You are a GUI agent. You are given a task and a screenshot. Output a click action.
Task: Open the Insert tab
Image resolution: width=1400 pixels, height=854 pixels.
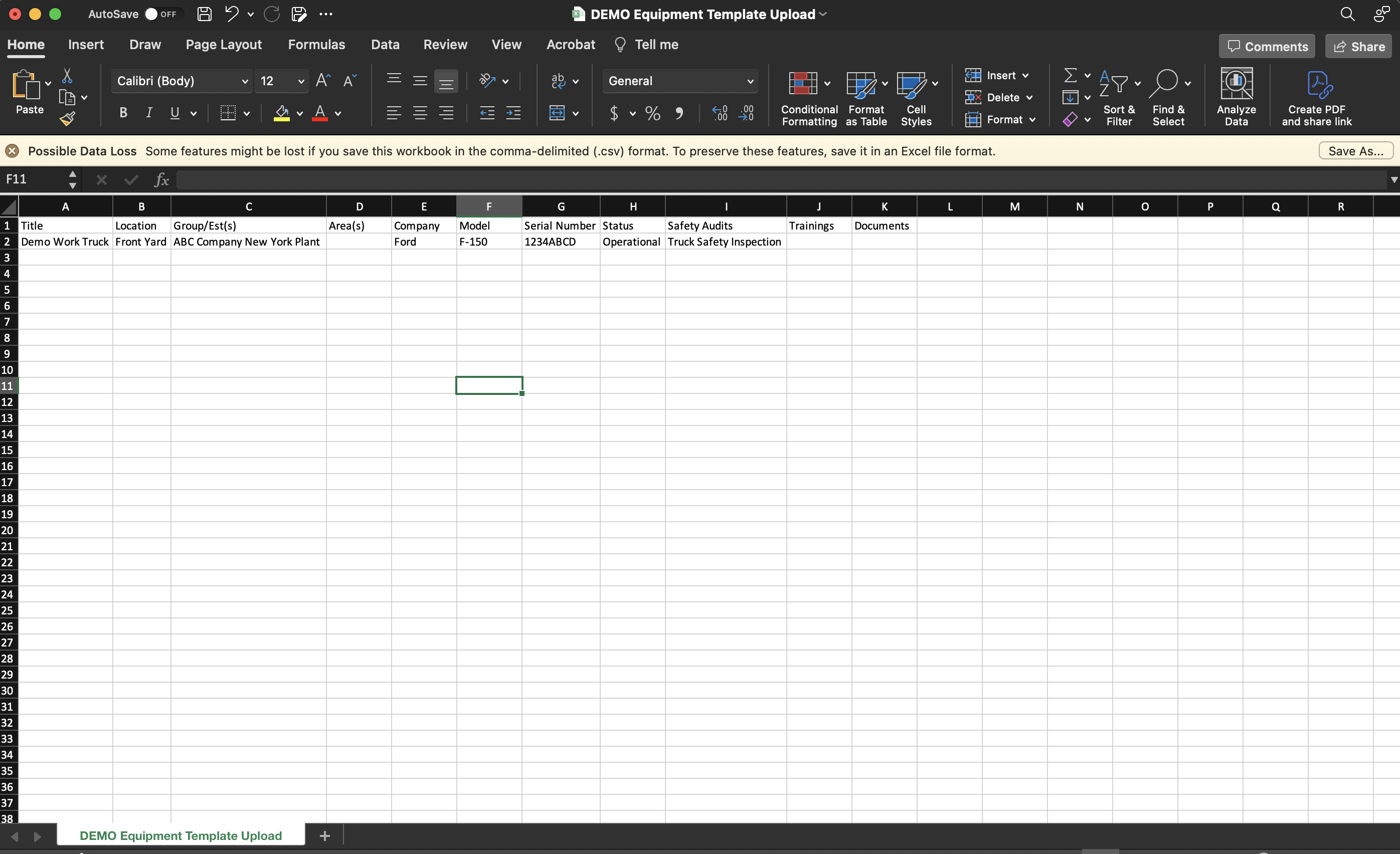(86, 44)
